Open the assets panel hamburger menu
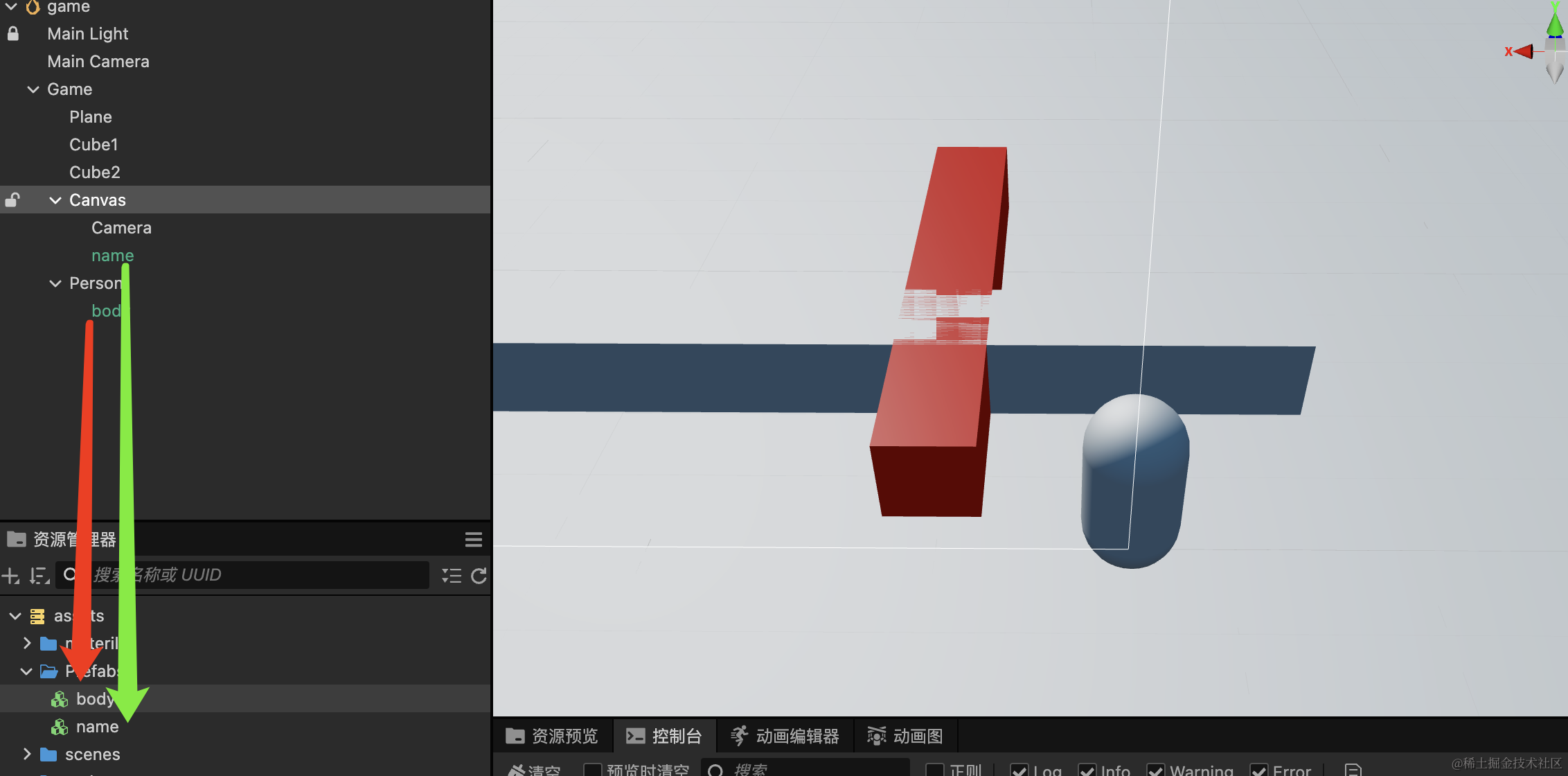 pos(474,540)
